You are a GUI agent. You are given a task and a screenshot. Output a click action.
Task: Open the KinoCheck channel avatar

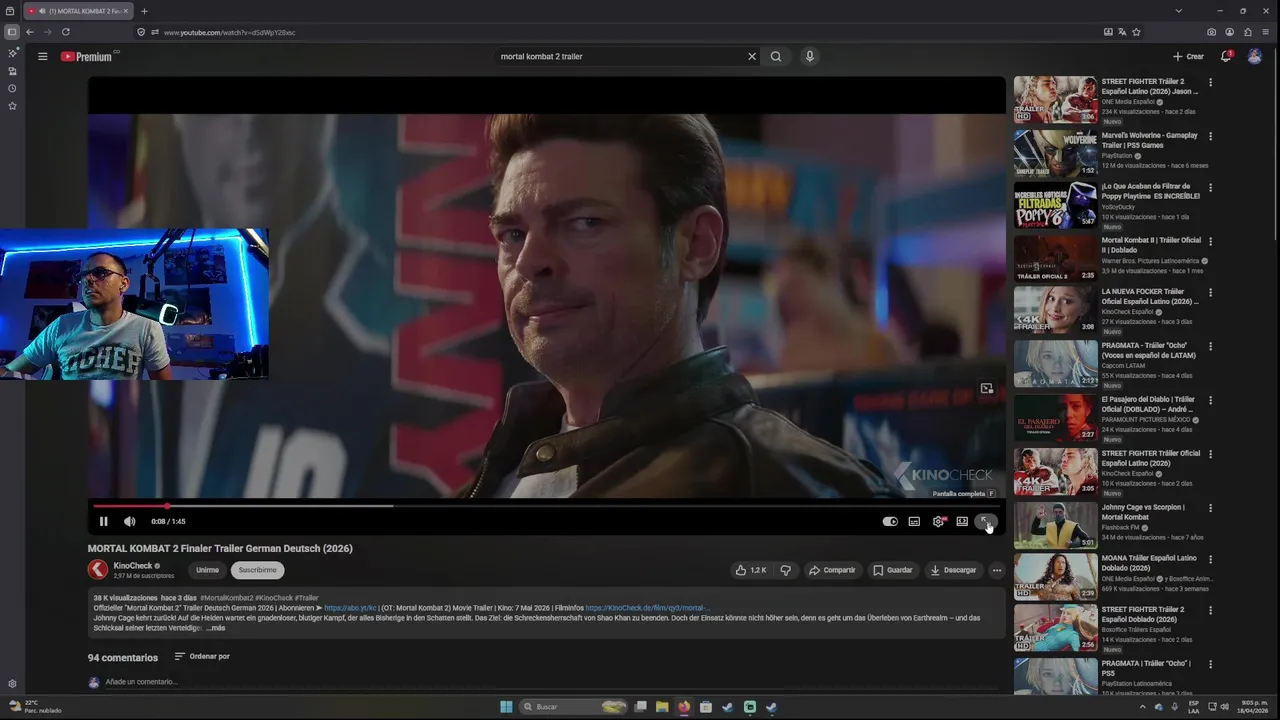pos(98,570)
